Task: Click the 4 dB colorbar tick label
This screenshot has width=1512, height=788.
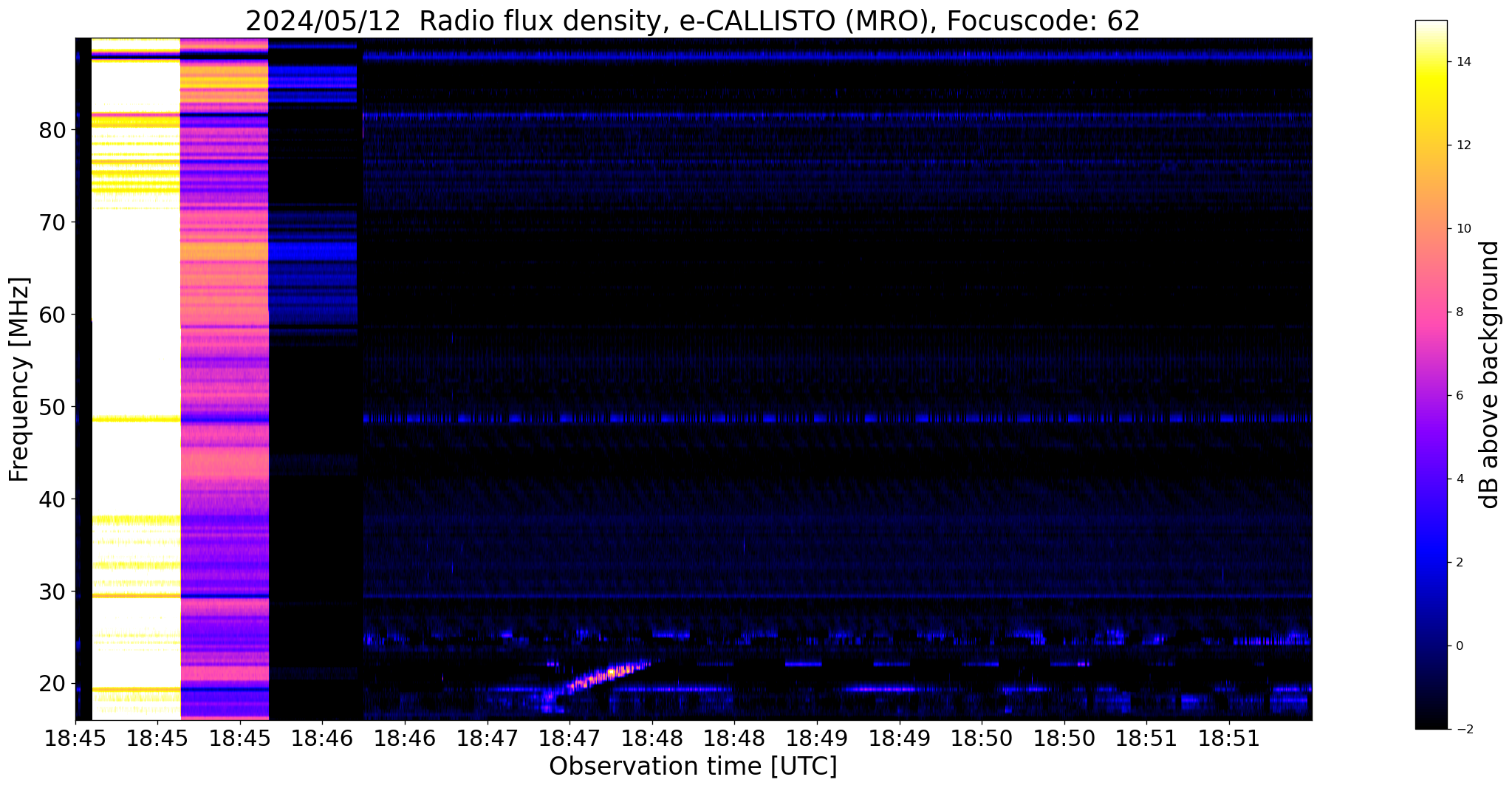Action: coord(1459,479)
